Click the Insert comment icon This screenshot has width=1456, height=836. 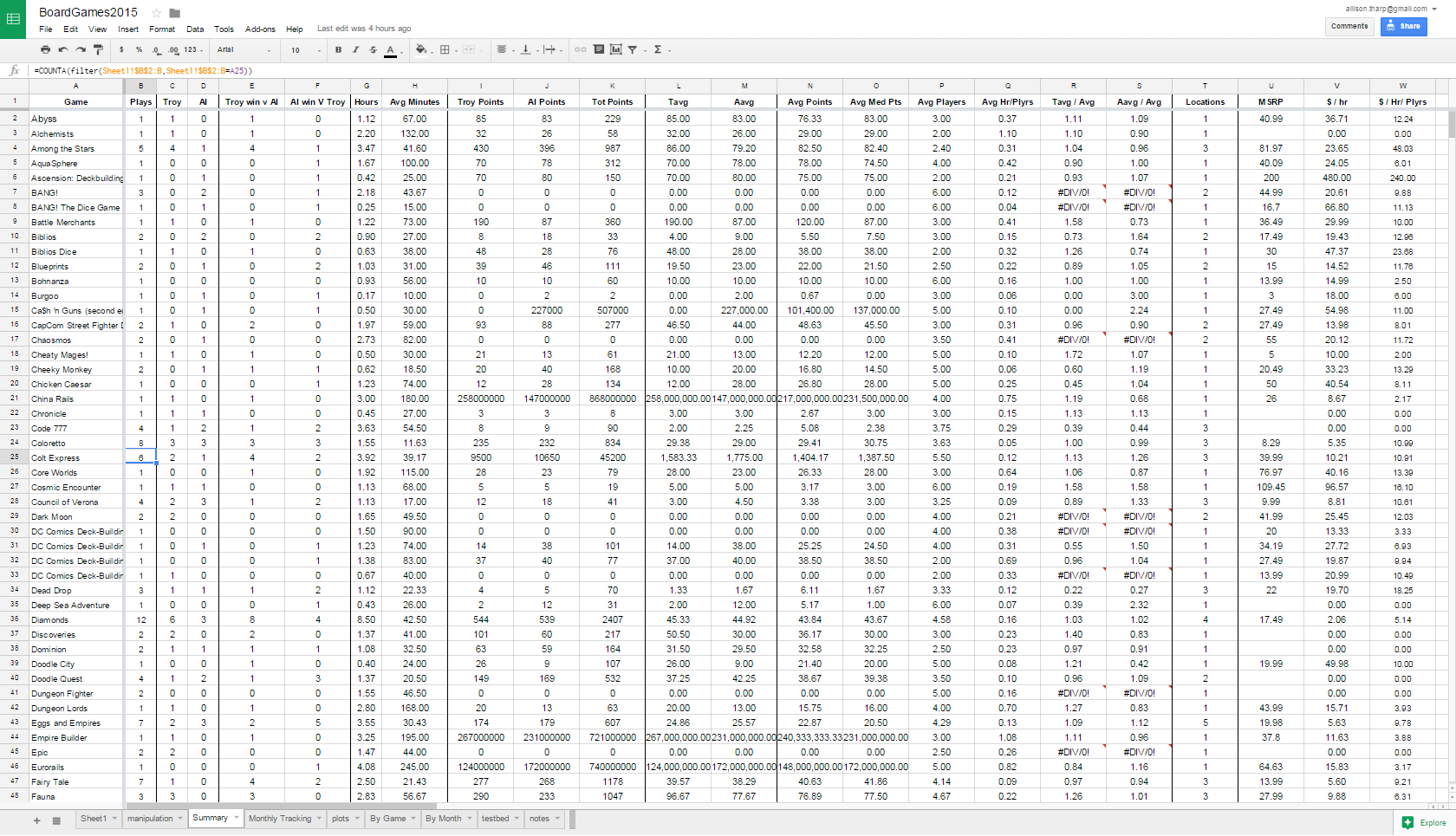[599, 49]
